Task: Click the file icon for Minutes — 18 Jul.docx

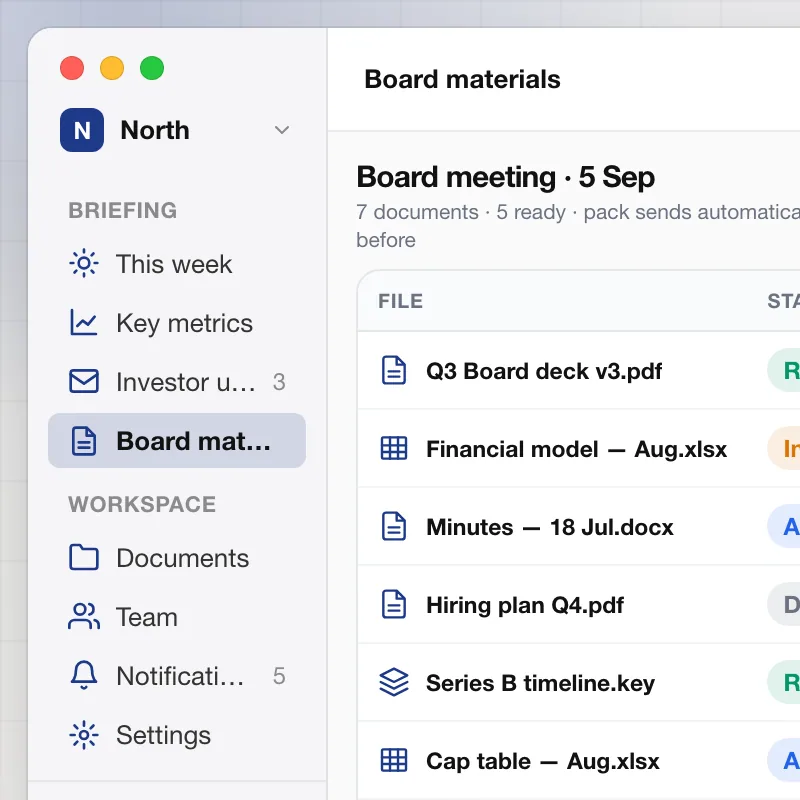Action: [x=394, y=527]
